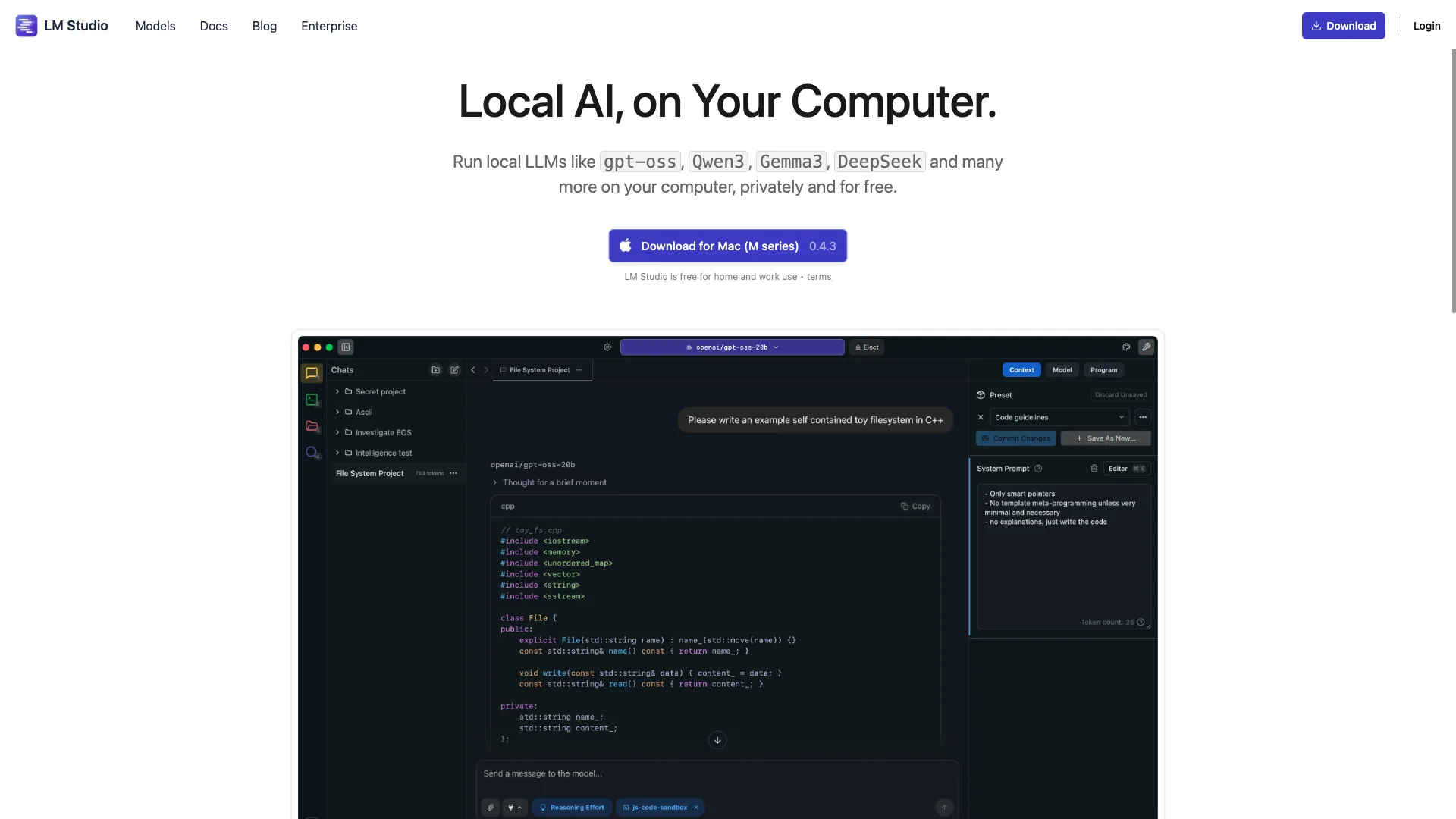Toggle the sidebar panel collapse button

[x=346, y=347]
